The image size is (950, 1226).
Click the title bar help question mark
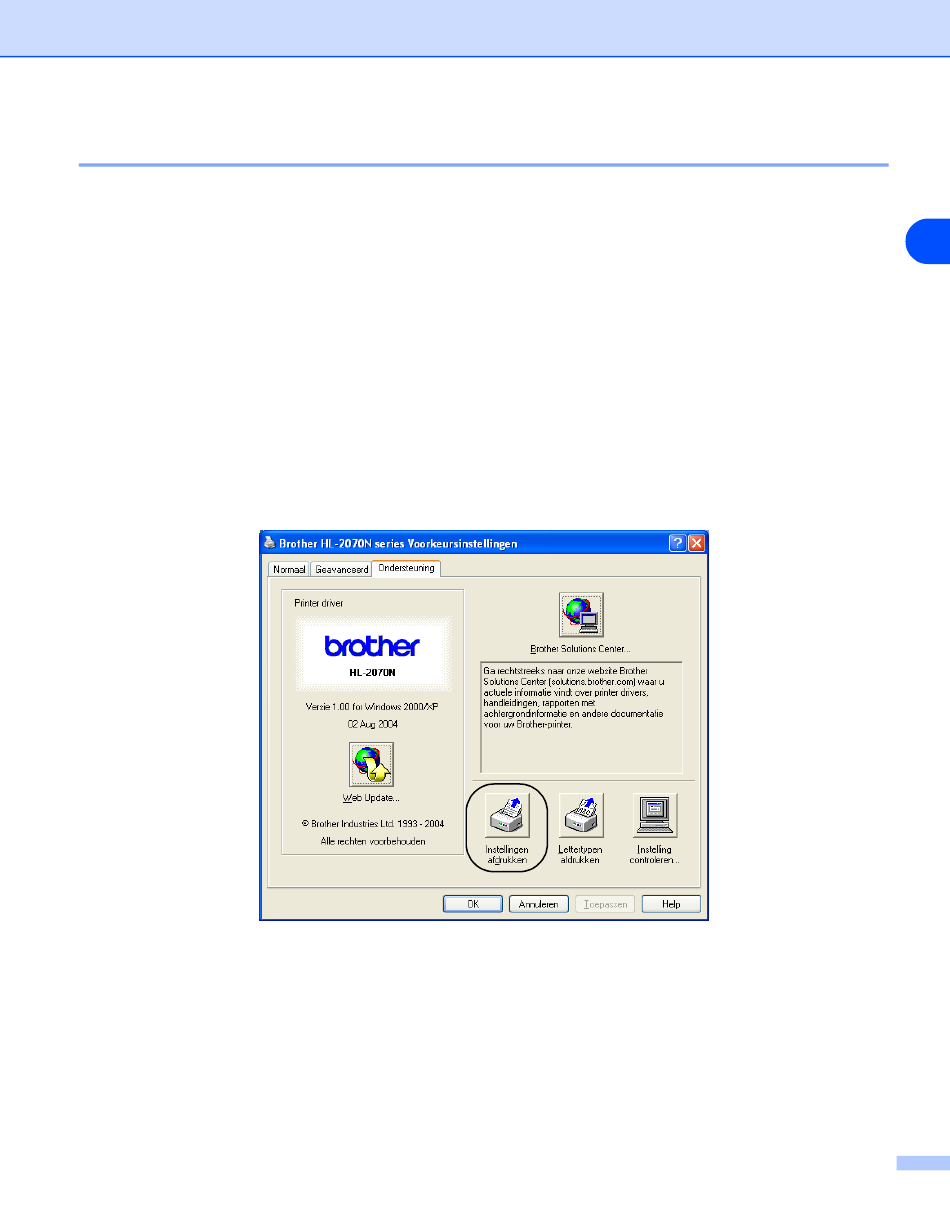pyautogui.click(x=678, y=543)
